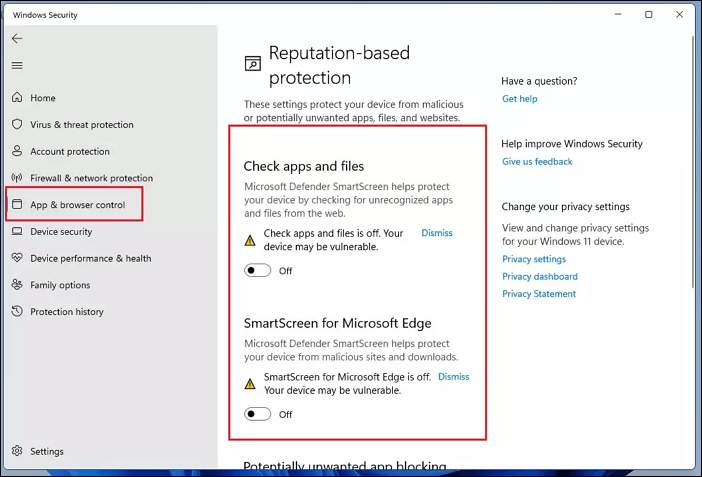Select Family options in the sidebar

tap(60, 285)
